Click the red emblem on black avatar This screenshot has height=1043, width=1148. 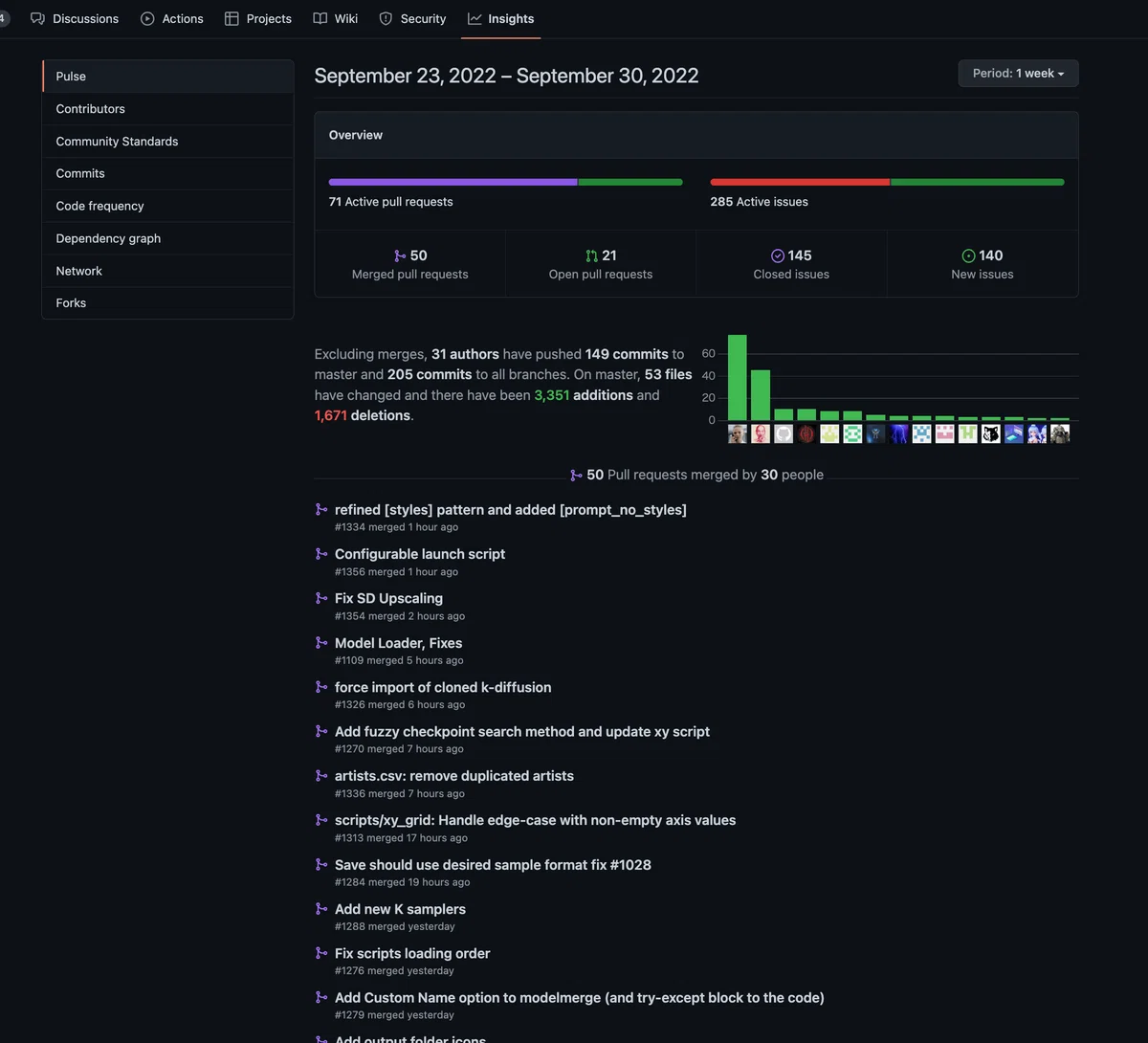coord(806,433)
